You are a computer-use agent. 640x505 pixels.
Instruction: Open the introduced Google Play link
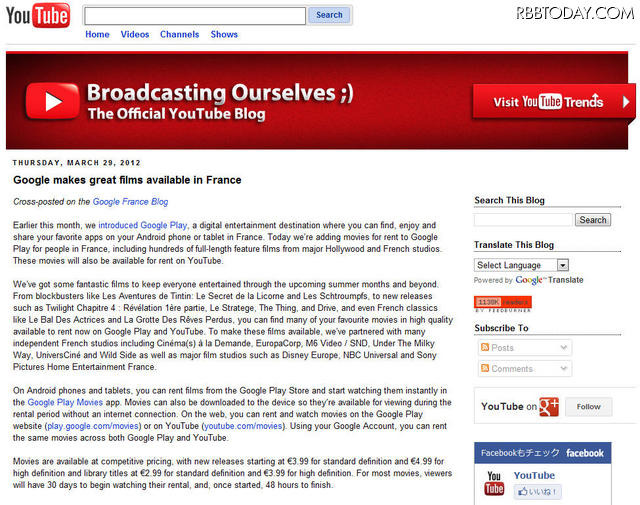pyautogui.click(x=143, y=225)
